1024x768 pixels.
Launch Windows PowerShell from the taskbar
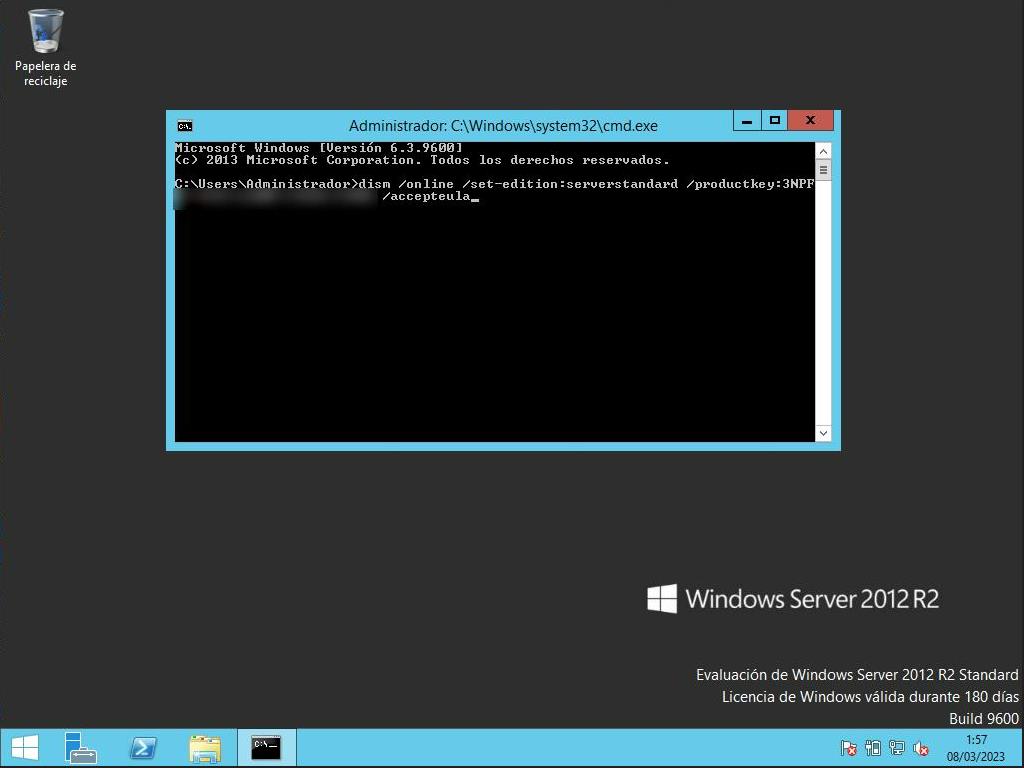[144, 748]
